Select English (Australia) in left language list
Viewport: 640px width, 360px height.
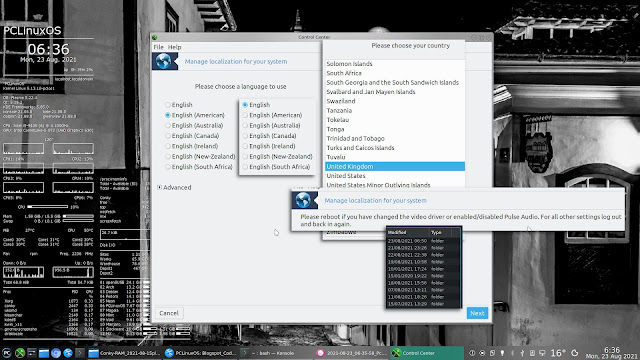[x=167, y=126]
